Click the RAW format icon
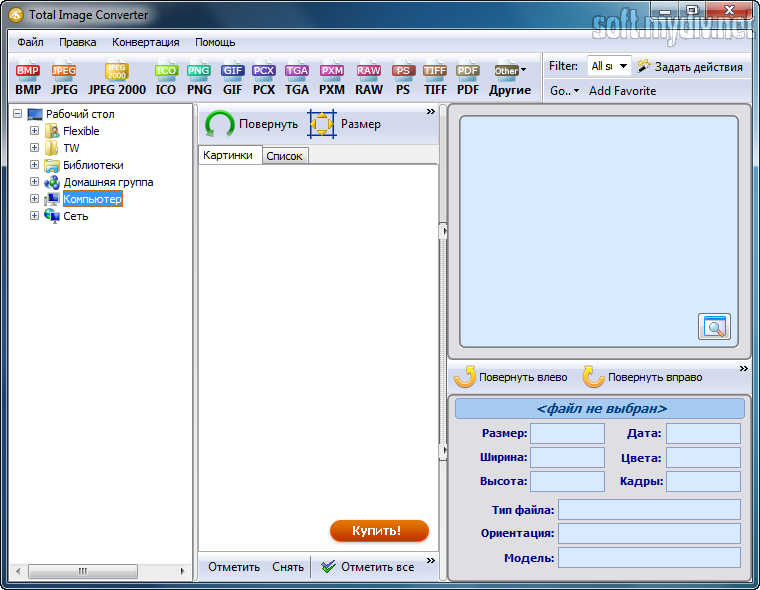 [x=369, y=79]
